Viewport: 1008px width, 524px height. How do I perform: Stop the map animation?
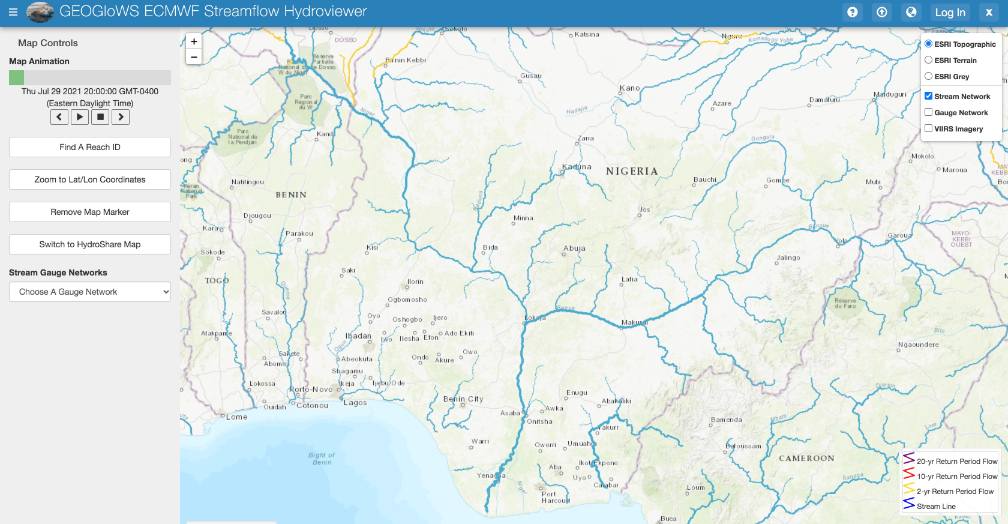[100, 117]
